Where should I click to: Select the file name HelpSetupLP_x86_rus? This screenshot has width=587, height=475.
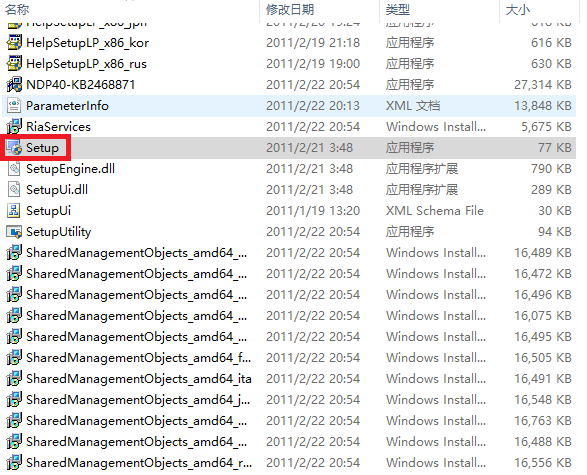click(86, 64)
